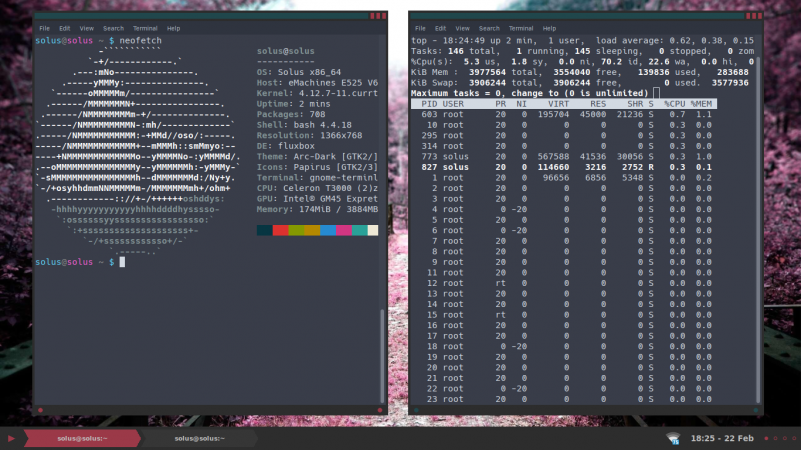Select process row PID 295 root
The height and width of the screenshot is (450, 801).
pyautogui.click(x=564, y=135)
